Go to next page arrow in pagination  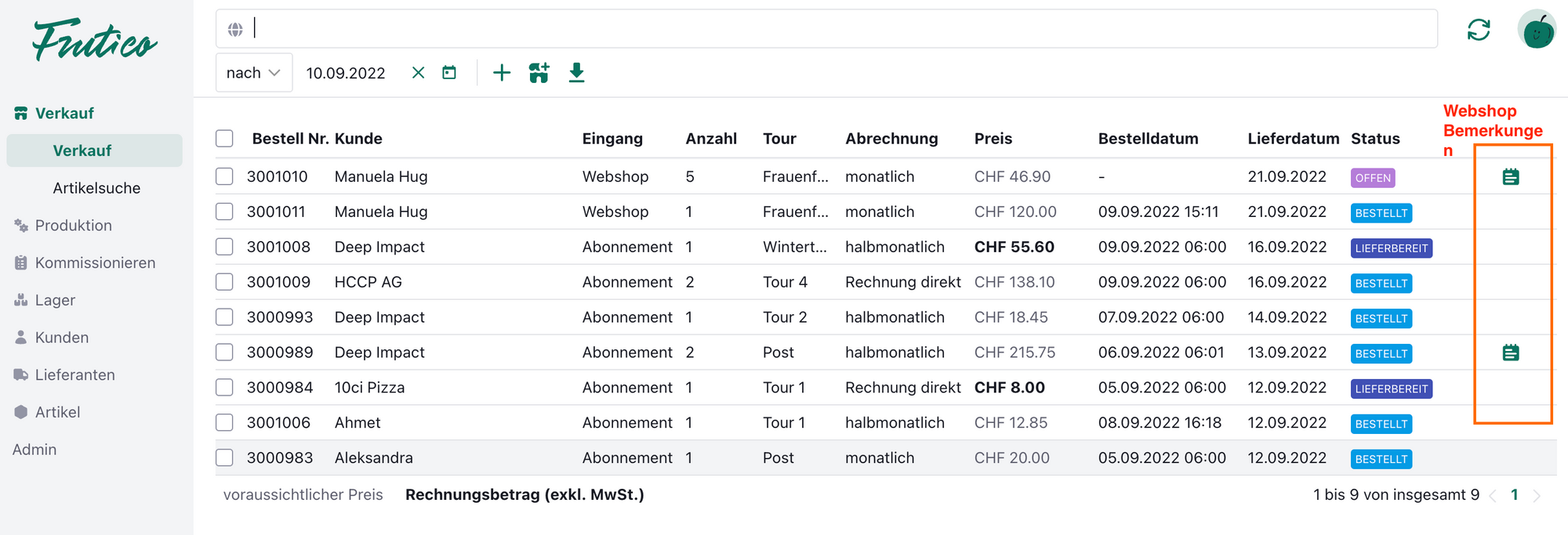point(1537,495)
